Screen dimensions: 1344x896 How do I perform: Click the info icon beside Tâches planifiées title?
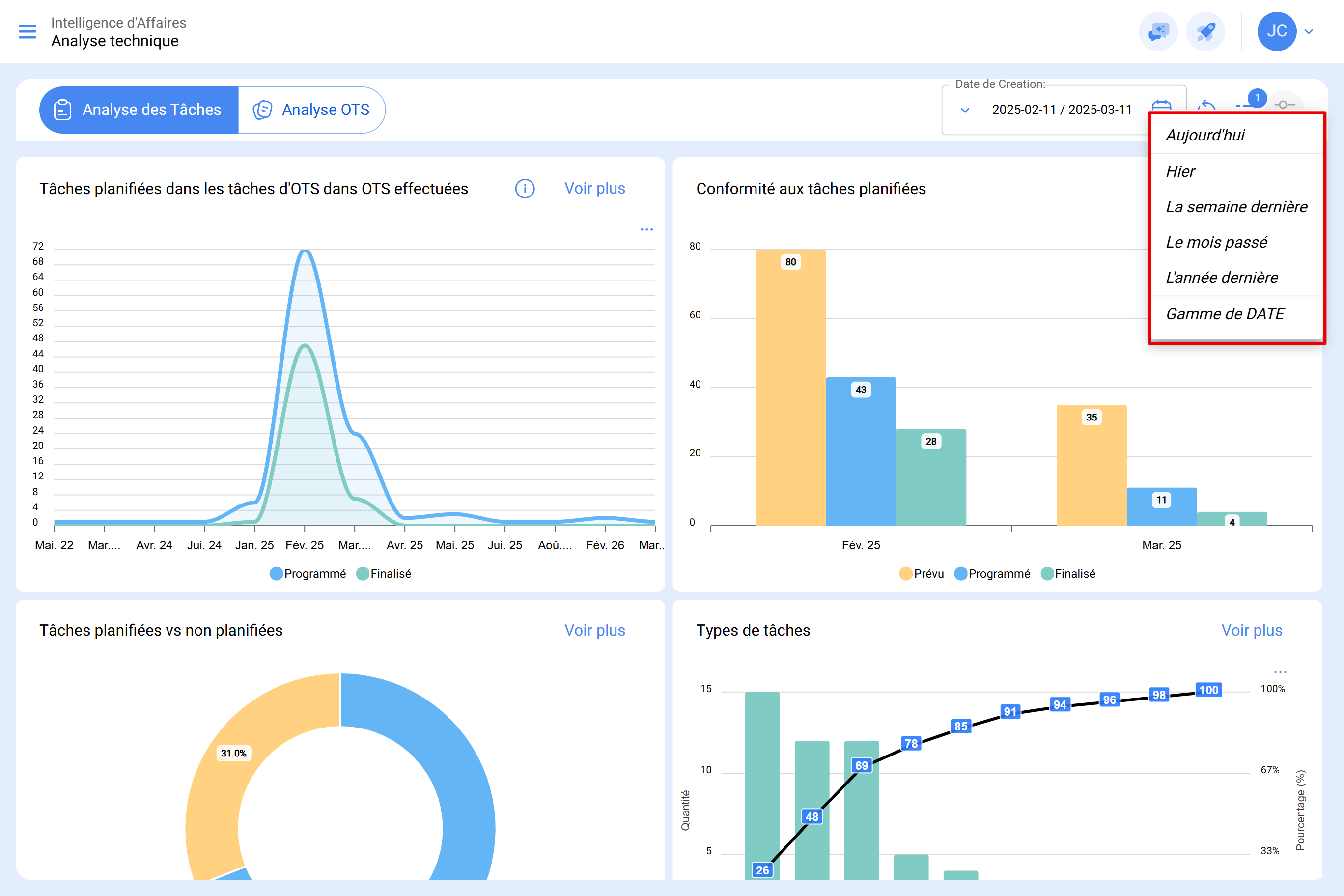tap(525, 189)
